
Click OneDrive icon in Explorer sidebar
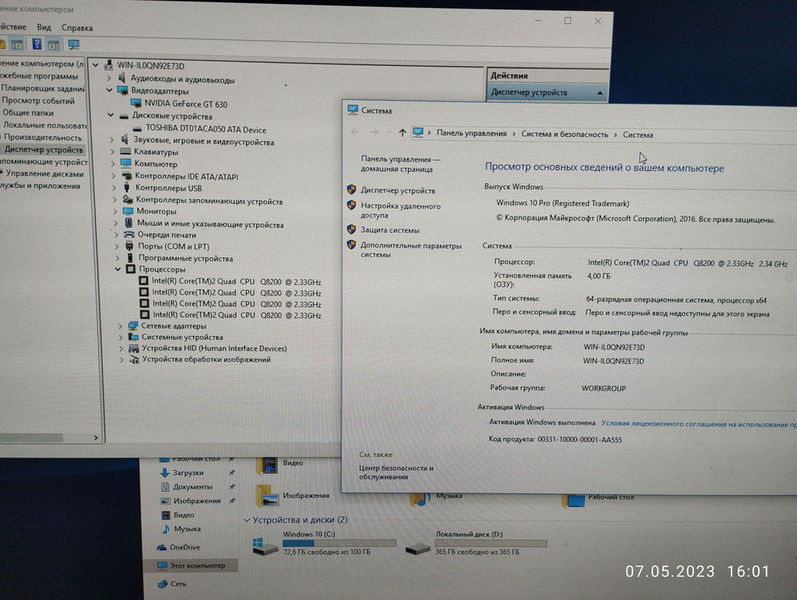(x=163, y=547)
